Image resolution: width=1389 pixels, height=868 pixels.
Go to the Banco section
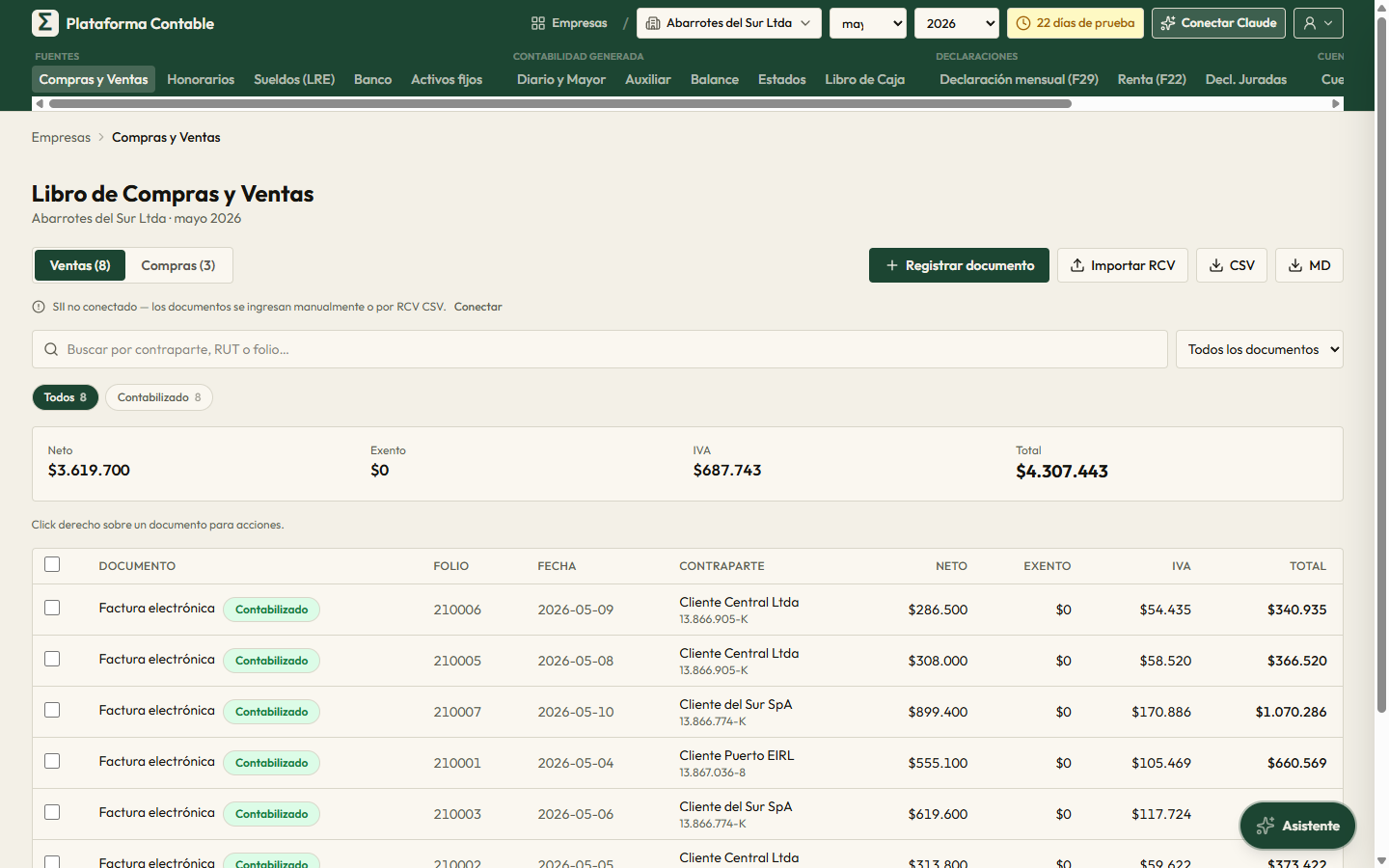pyautogui.click(x=373, y=79)
